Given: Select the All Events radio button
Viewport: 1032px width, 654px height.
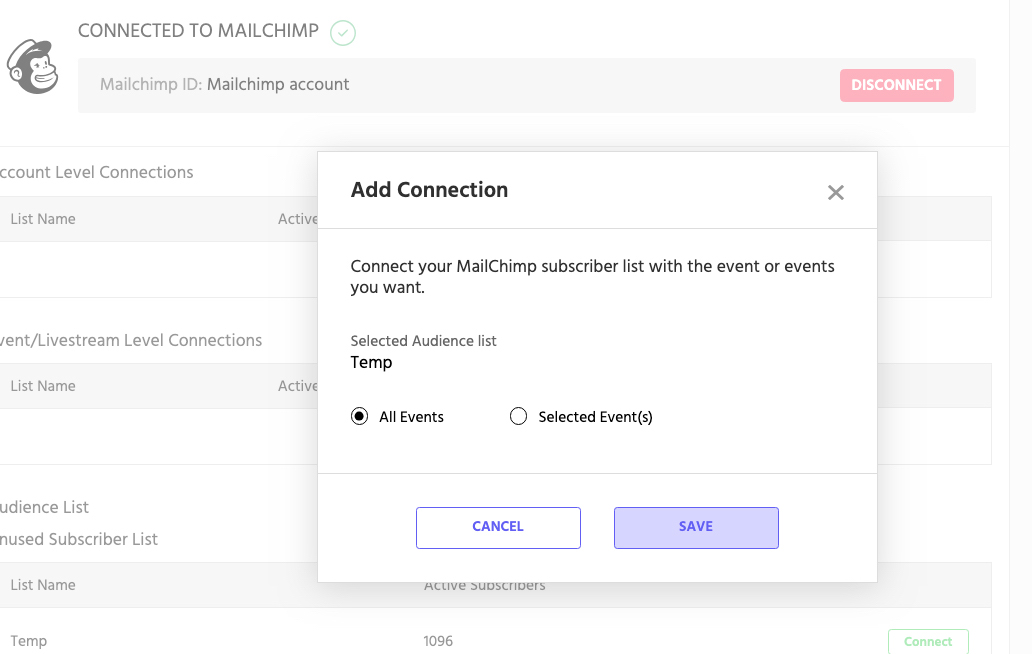Looking at the screenshot, I should tap(359, 416).
